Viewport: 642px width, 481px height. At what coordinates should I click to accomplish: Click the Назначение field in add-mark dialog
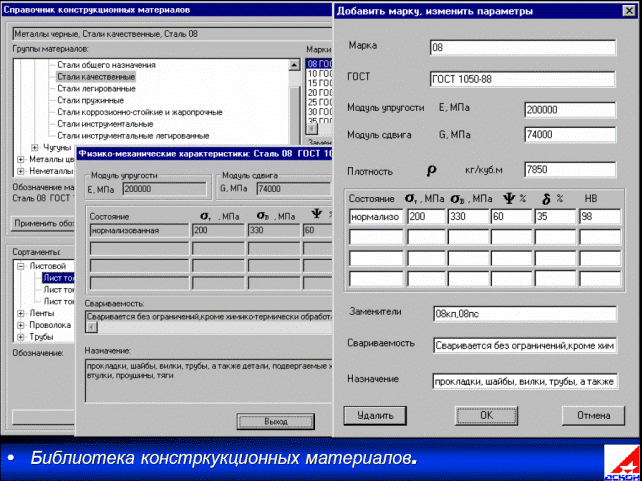[524, 382]
